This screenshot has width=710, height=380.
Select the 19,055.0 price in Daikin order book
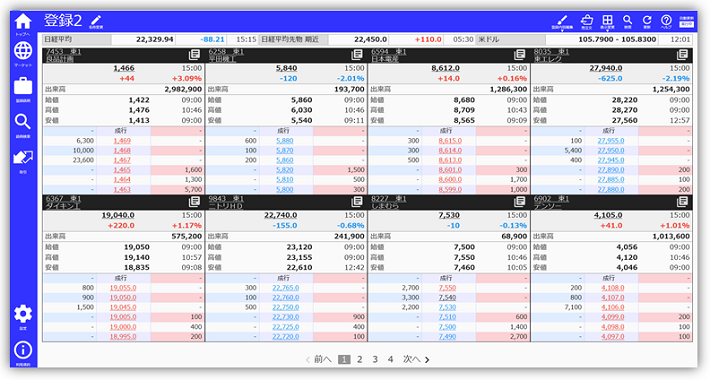123,288
